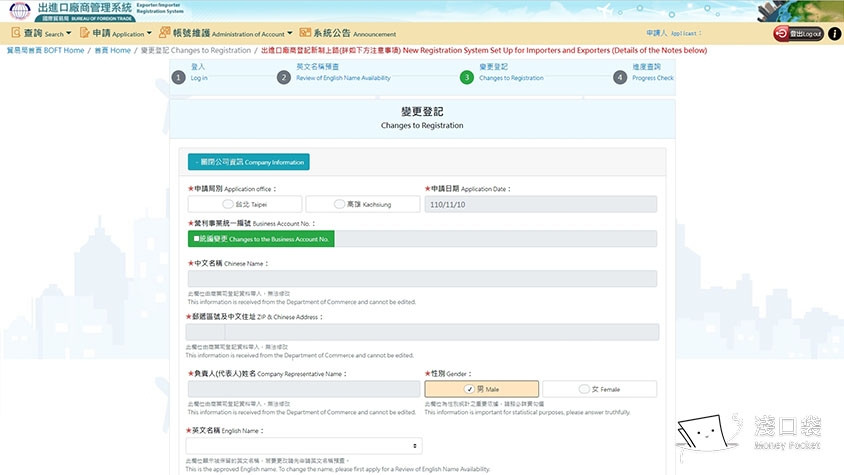The image size is (844, 475).
Task: Click the Administration of Account icon
Action: click(164, 33)
